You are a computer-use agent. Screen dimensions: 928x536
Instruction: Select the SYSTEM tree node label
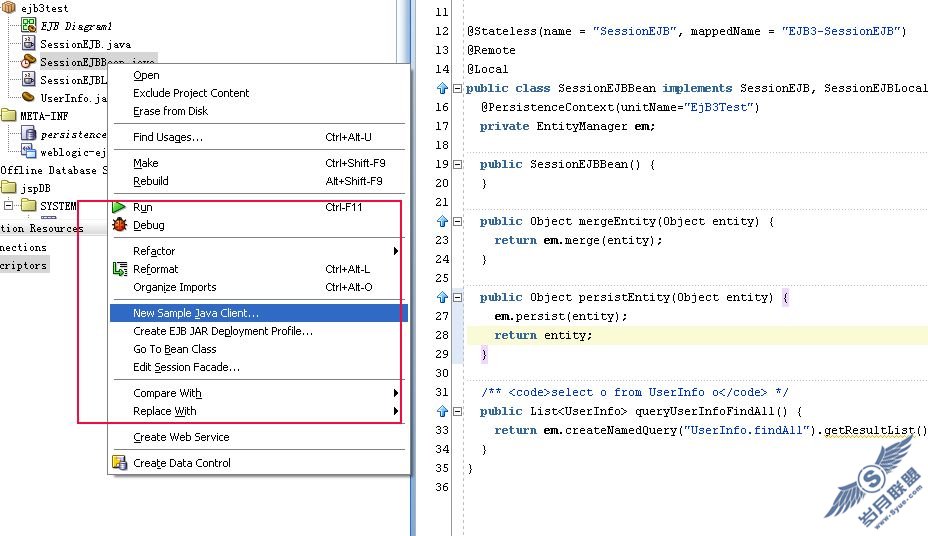click(x=58, y=206)
